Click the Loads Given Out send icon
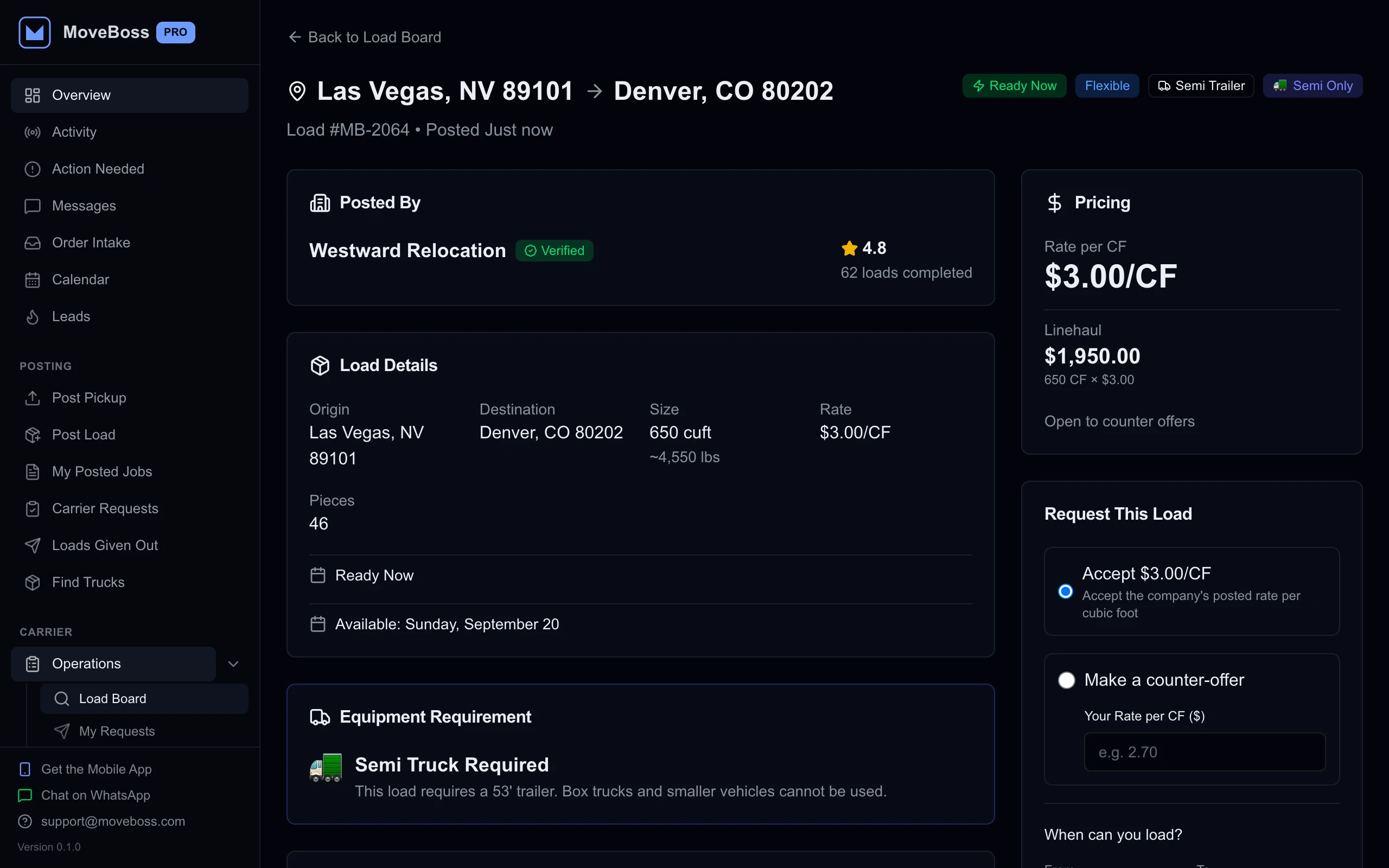Screen dimensions: 1389x868 [x=33, y=545]
